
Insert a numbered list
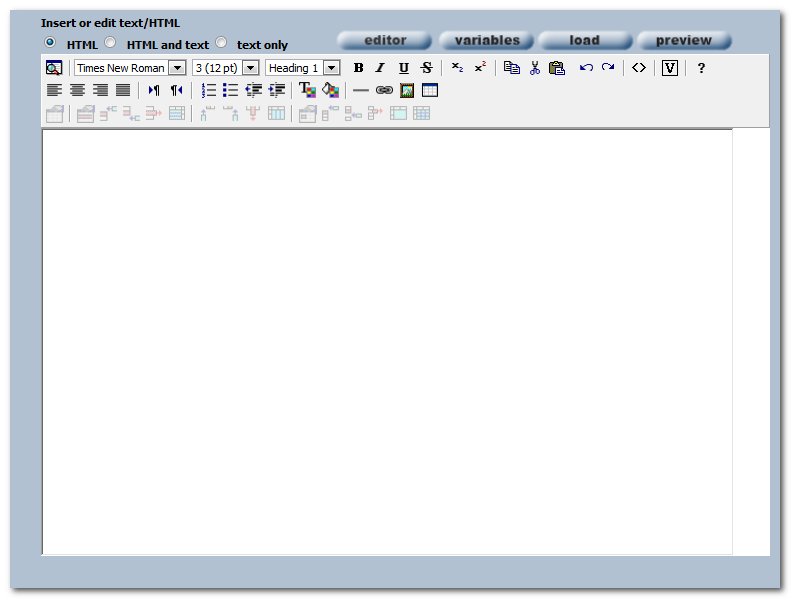(208, 90)
